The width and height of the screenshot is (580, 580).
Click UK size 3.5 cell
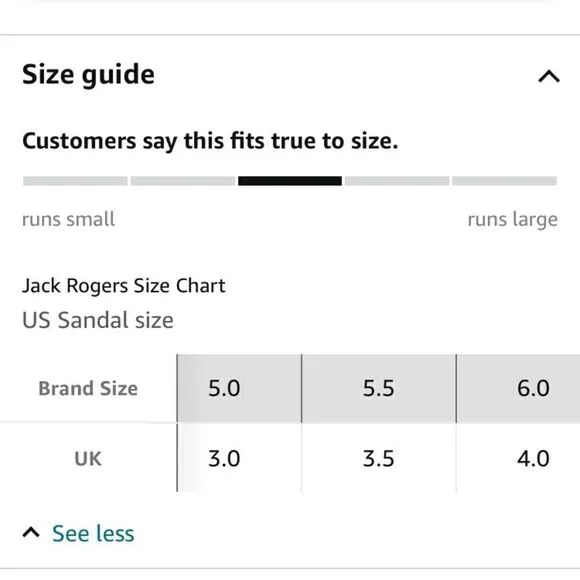point(379,458)
